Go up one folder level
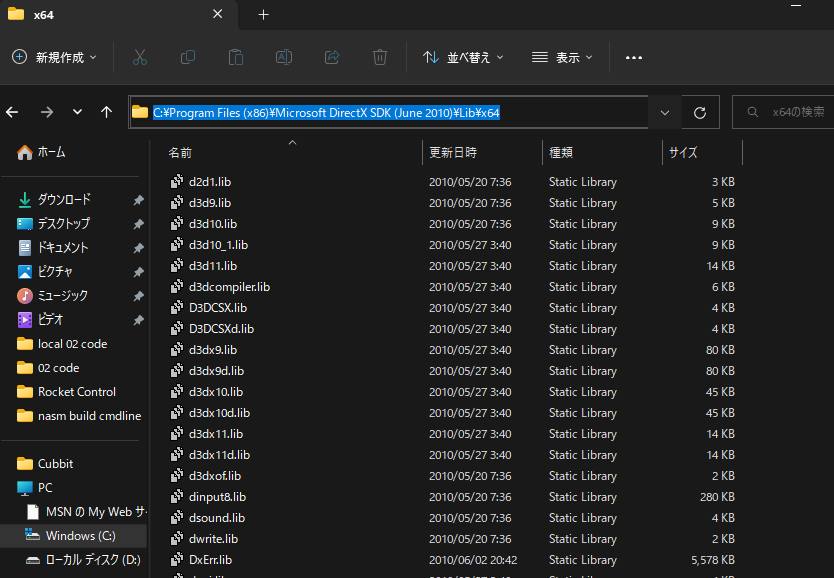Image resolution: width=834 pixels, height=578 pixels. pos(106,112)
